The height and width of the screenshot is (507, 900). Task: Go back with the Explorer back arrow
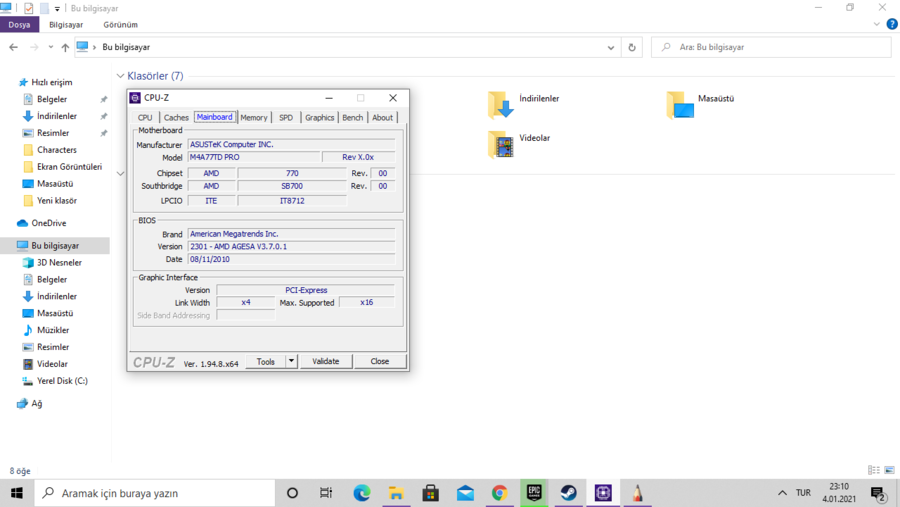(14, 47)
